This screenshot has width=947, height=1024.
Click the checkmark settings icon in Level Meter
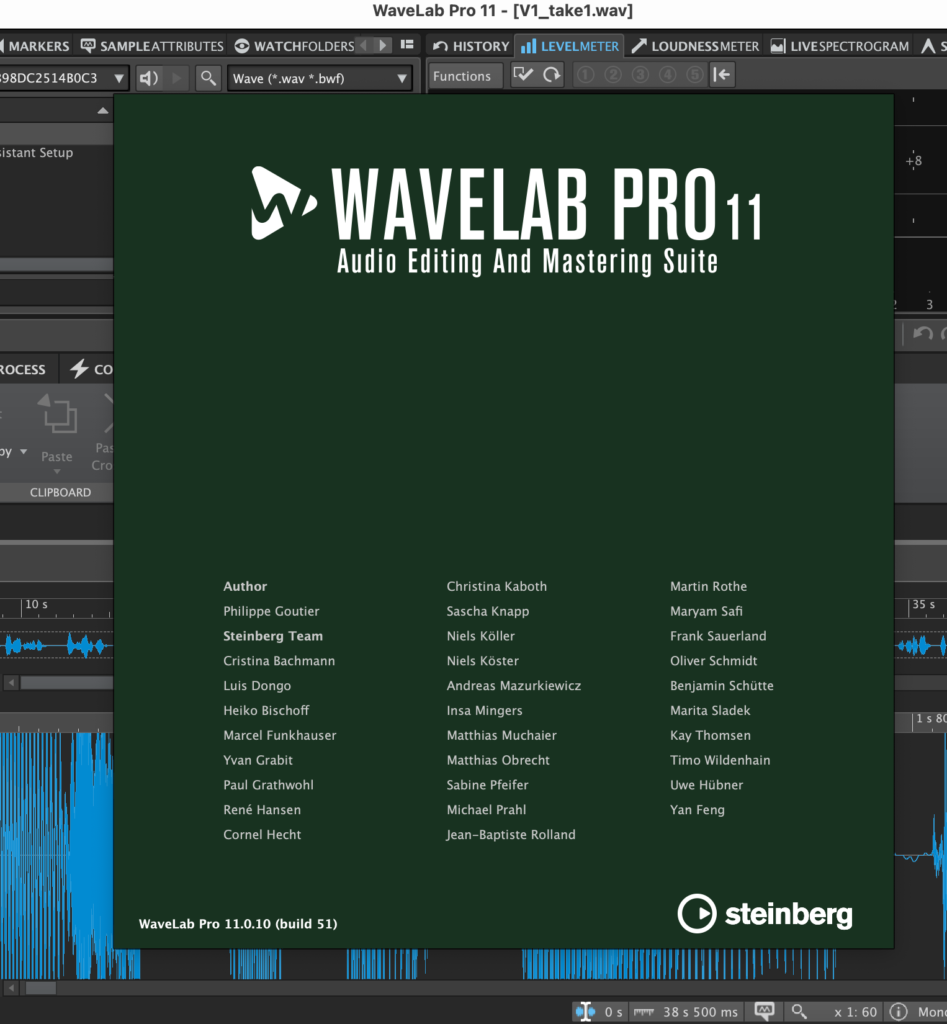(522, 74)
